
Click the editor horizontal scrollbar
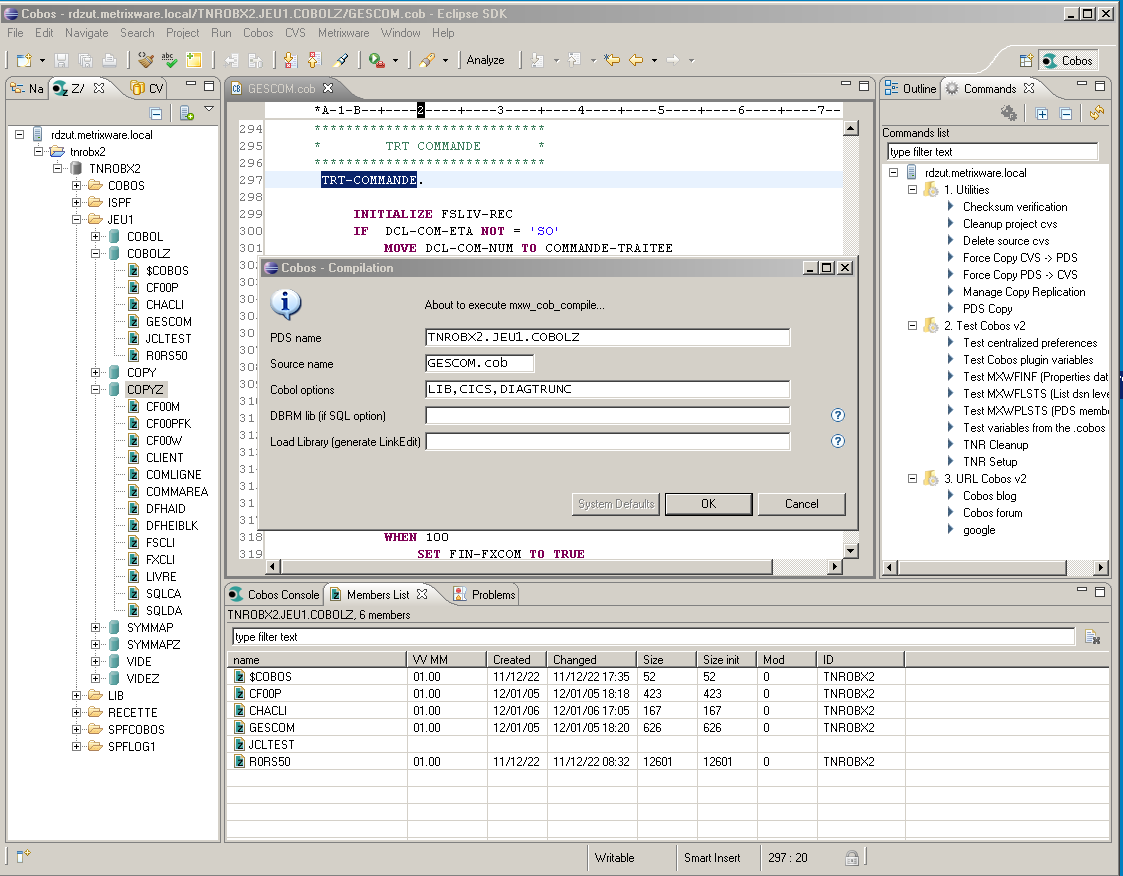point(526,567)
